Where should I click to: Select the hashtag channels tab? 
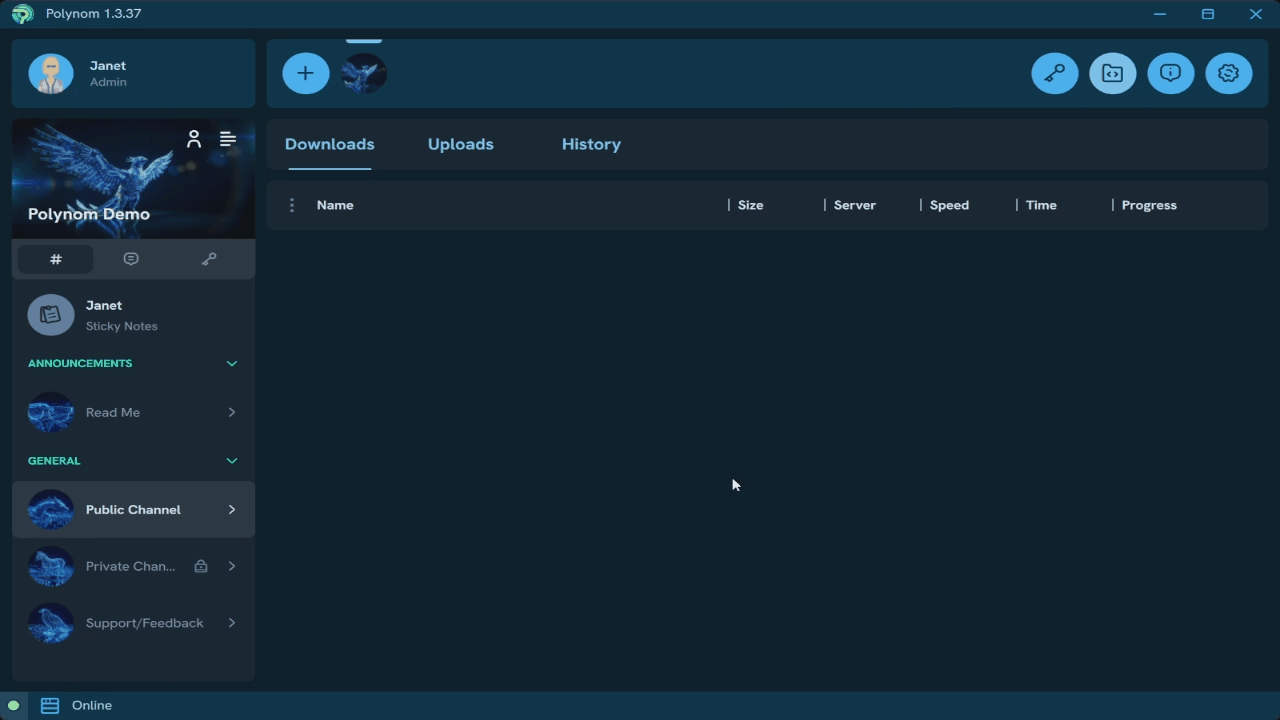click(x=56, y=259)
